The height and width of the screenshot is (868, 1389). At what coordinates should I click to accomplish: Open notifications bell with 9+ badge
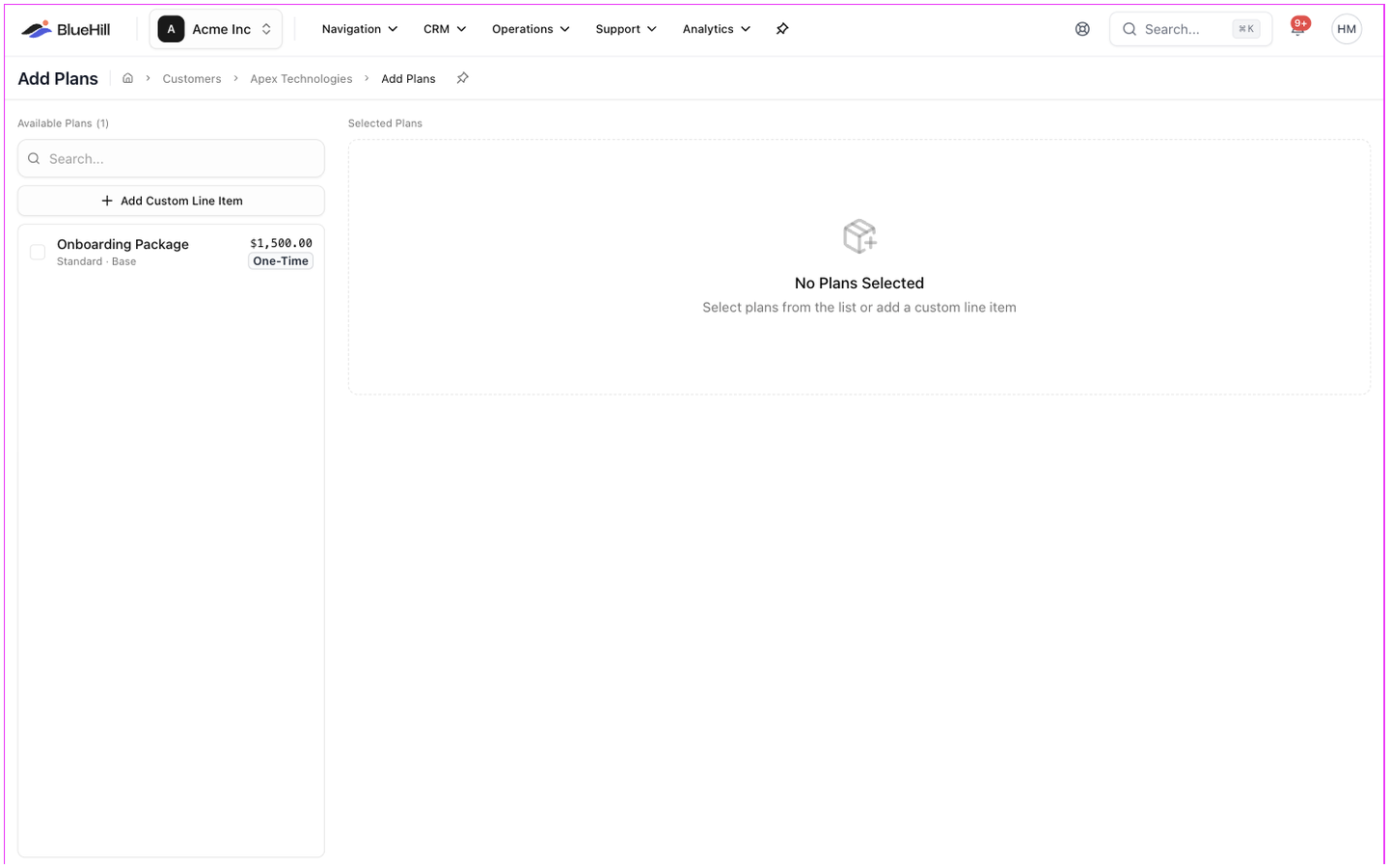(x=1298, y=27)
